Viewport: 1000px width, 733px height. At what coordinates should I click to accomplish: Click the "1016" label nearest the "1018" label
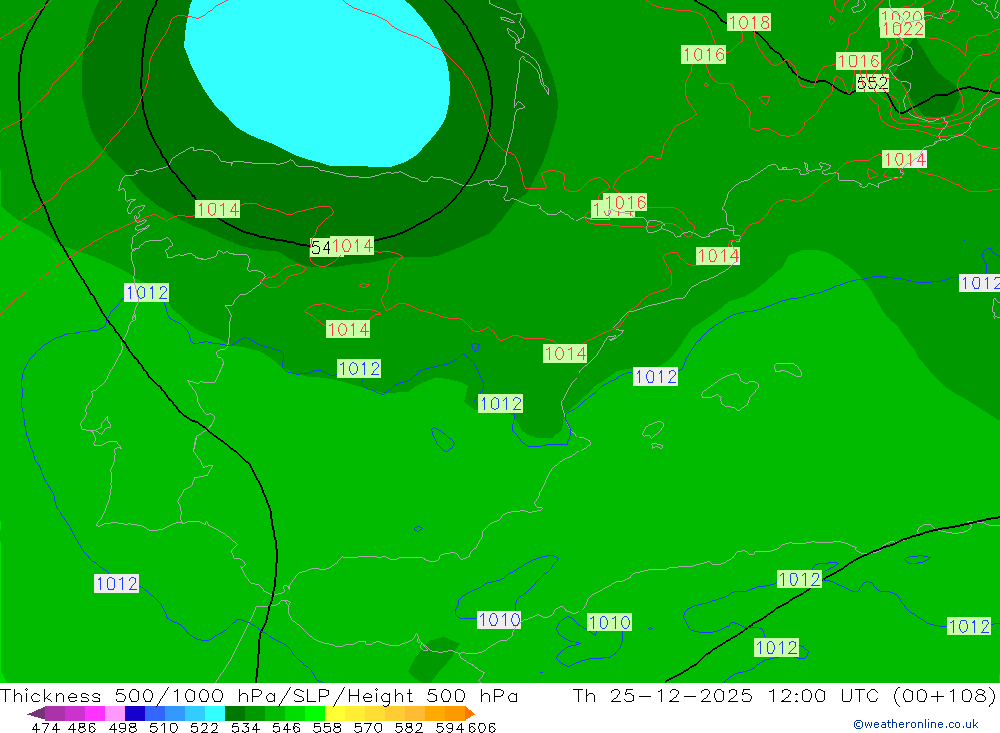pos(703,55)
